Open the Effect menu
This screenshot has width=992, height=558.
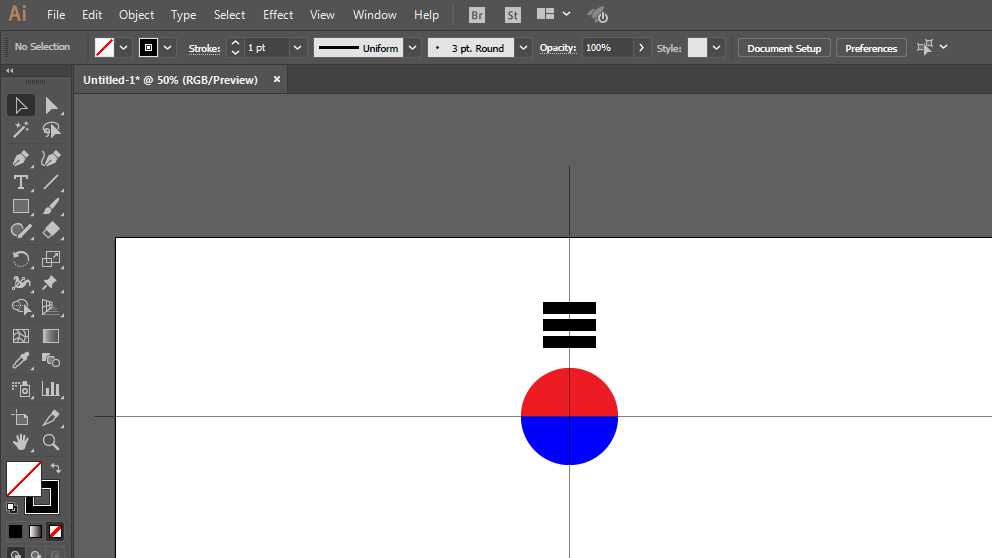coord(278,15)
